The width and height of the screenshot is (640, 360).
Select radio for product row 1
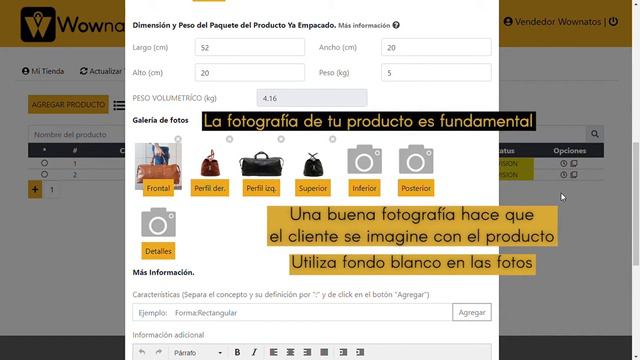coord(44,163)
